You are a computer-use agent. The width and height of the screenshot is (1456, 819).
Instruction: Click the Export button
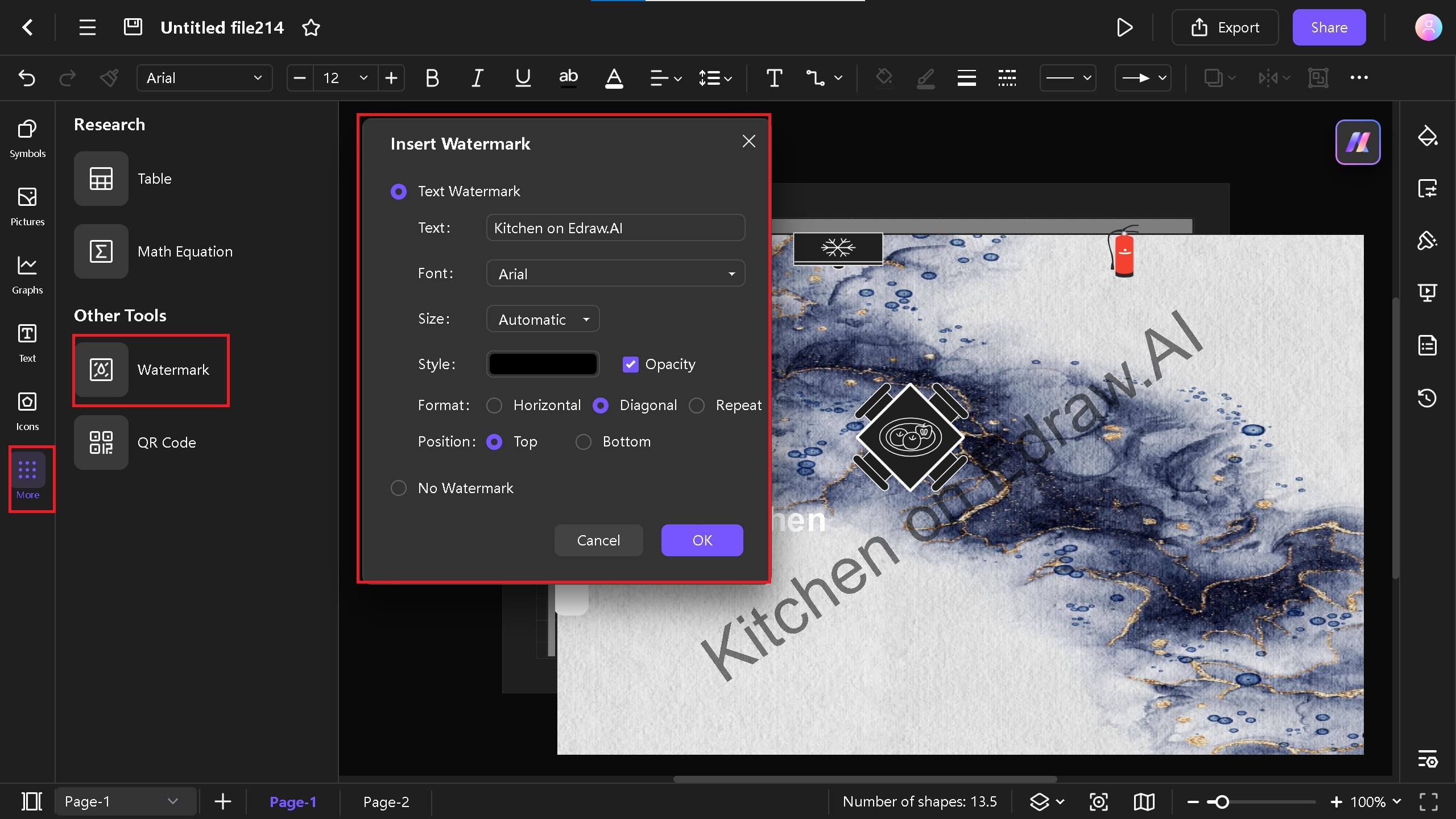click(1225, 27)
